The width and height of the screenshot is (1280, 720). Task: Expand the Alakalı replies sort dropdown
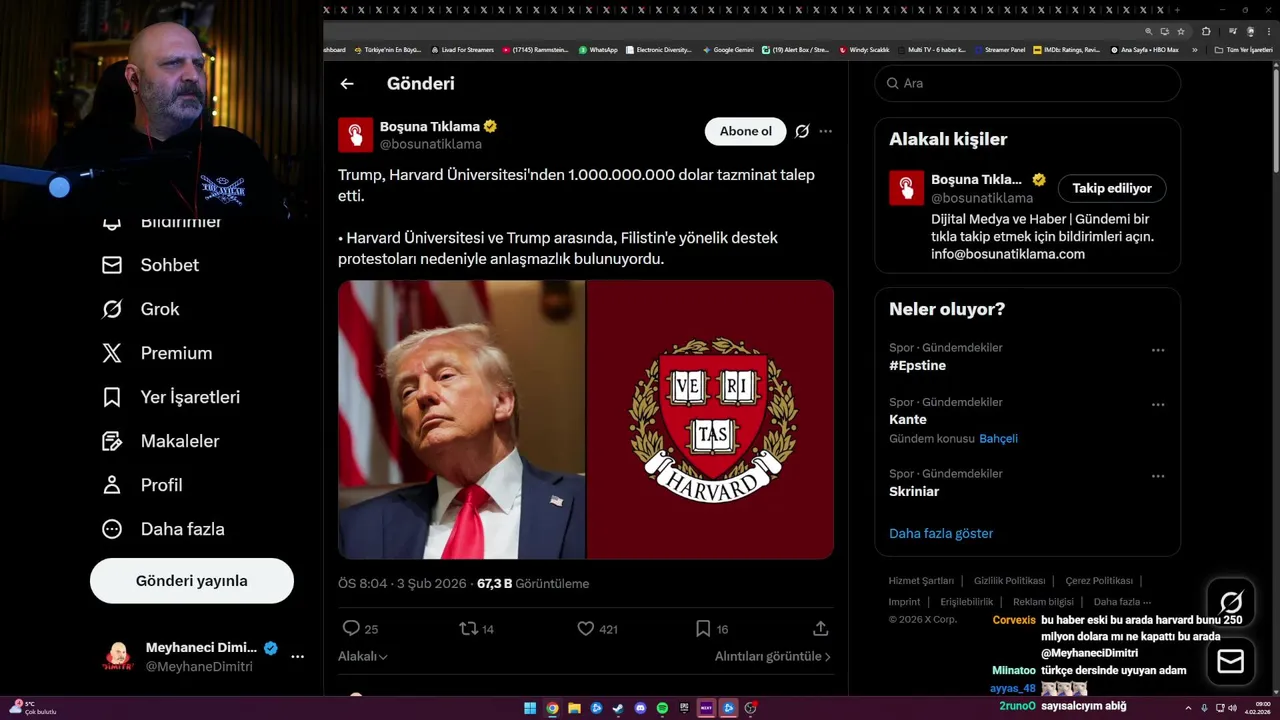(363, 656)
